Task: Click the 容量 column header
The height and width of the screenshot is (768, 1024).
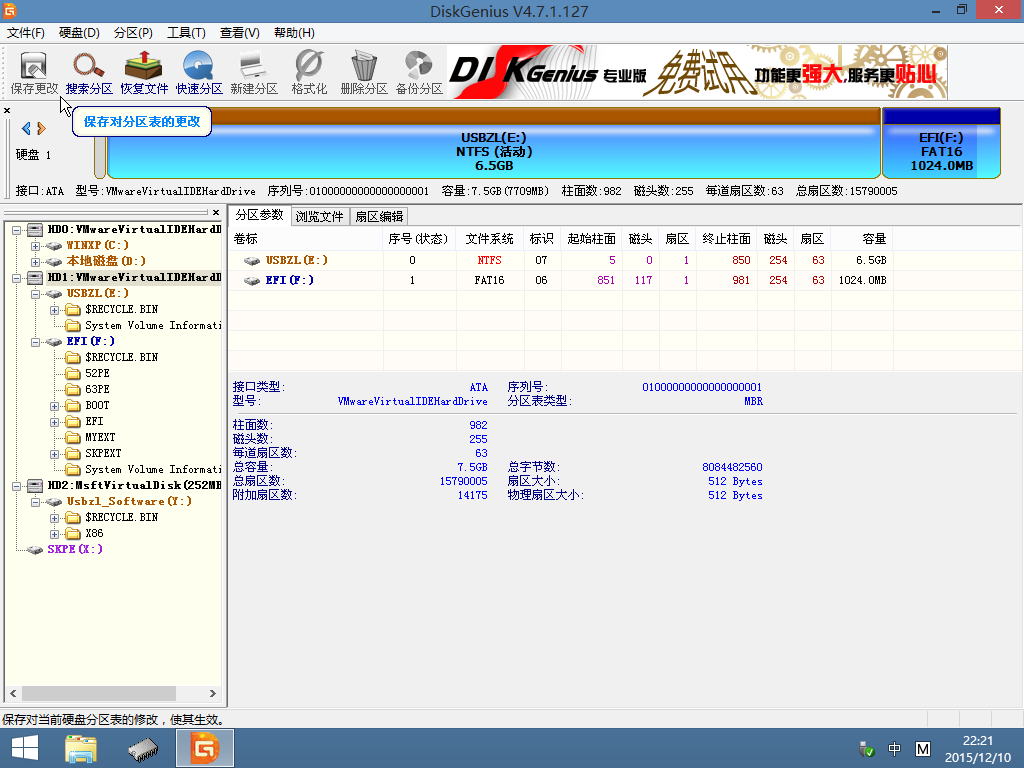Action: [x=862, y=239]
